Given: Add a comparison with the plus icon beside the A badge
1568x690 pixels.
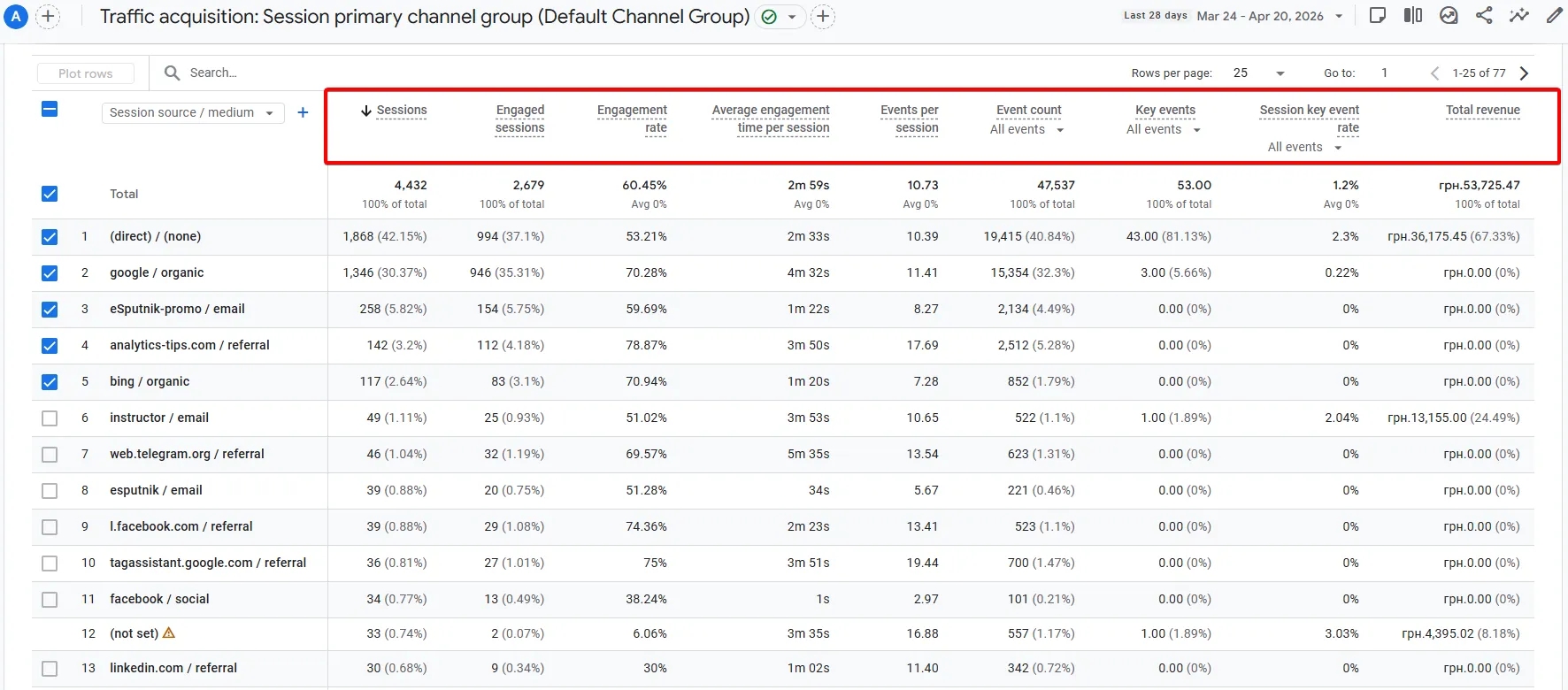Looking at the screenshot, I should pyautogui.click(x=48, y=16).
